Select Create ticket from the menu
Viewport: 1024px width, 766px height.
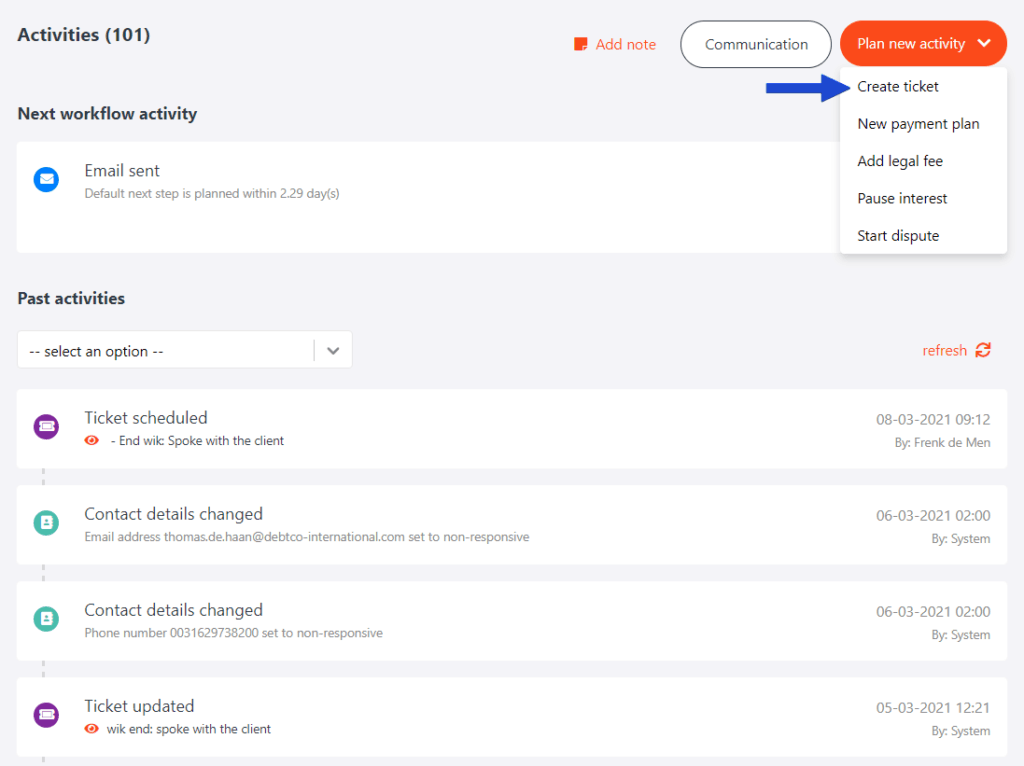coord(898,87)
